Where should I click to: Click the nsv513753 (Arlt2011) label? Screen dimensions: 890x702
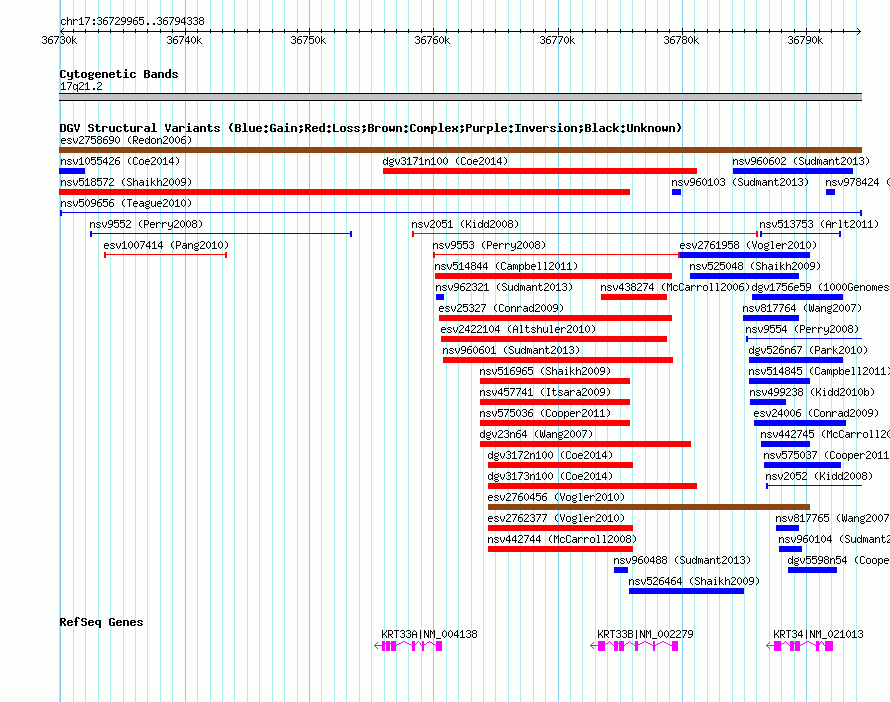pyautogui.click(x=818, y=224)
